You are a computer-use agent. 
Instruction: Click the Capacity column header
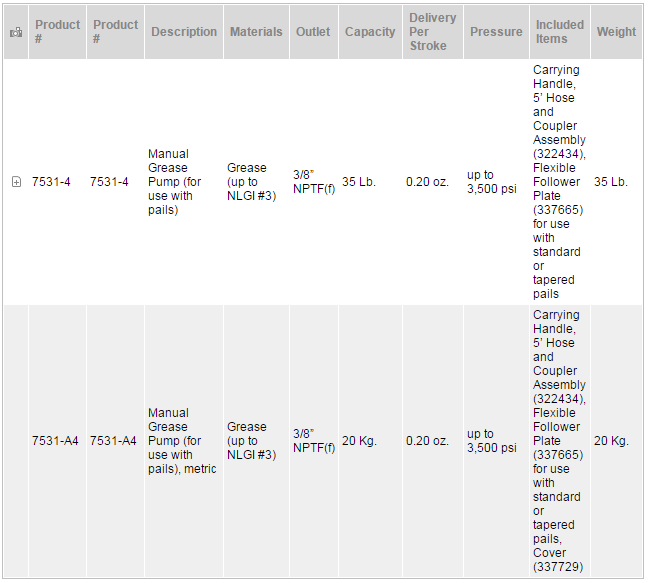click(x=370, y=32)
